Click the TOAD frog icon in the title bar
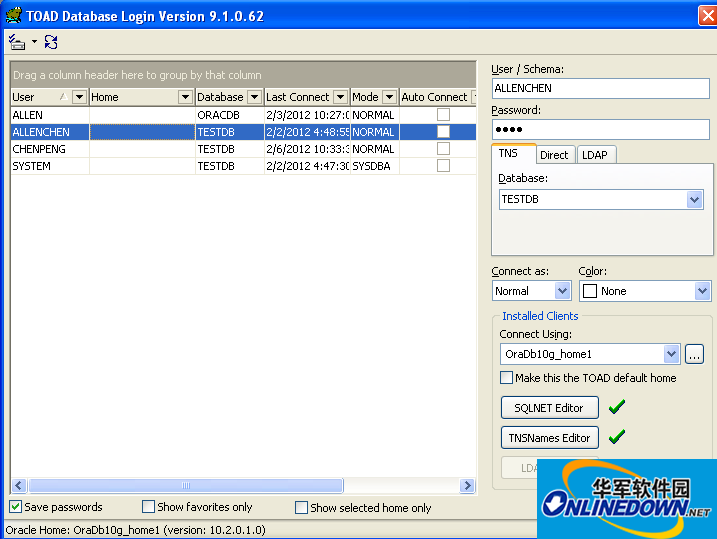Screen dimensions: 717x539 pyautogui.click(x=14, y=15)
